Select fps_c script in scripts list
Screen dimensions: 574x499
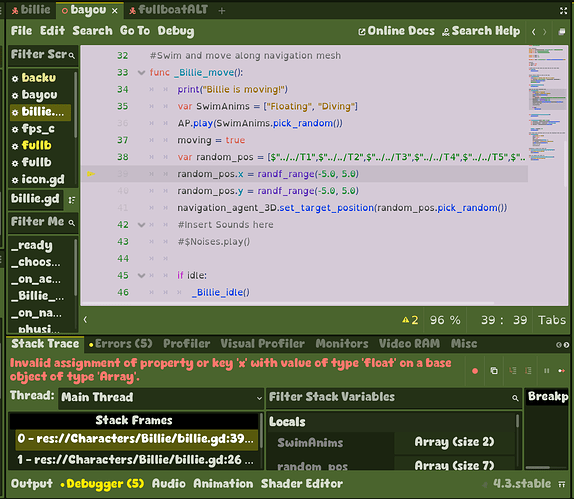(x=38, y=129)
